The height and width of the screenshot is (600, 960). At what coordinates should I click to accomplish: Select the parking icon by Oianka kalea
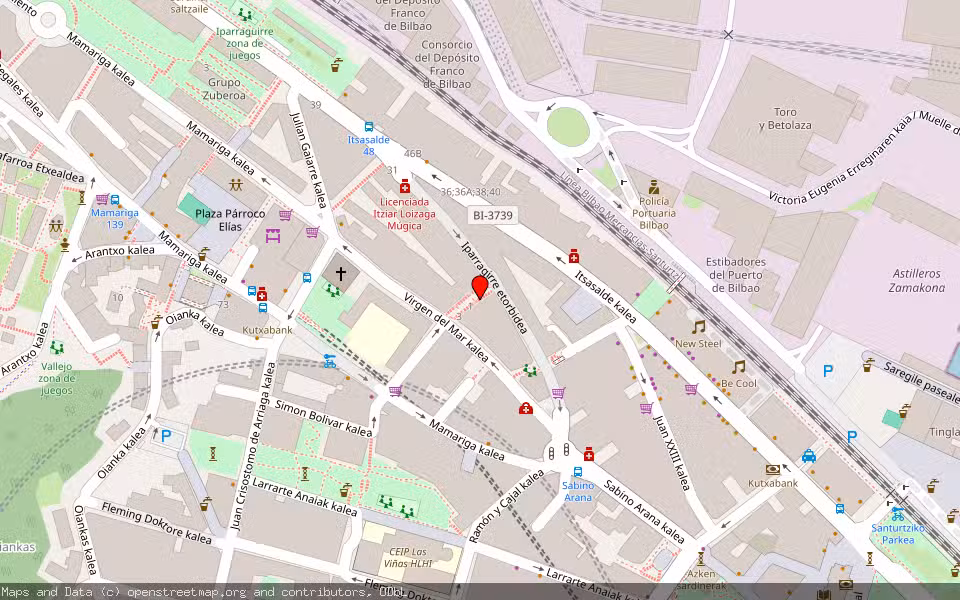coord(166,435)
